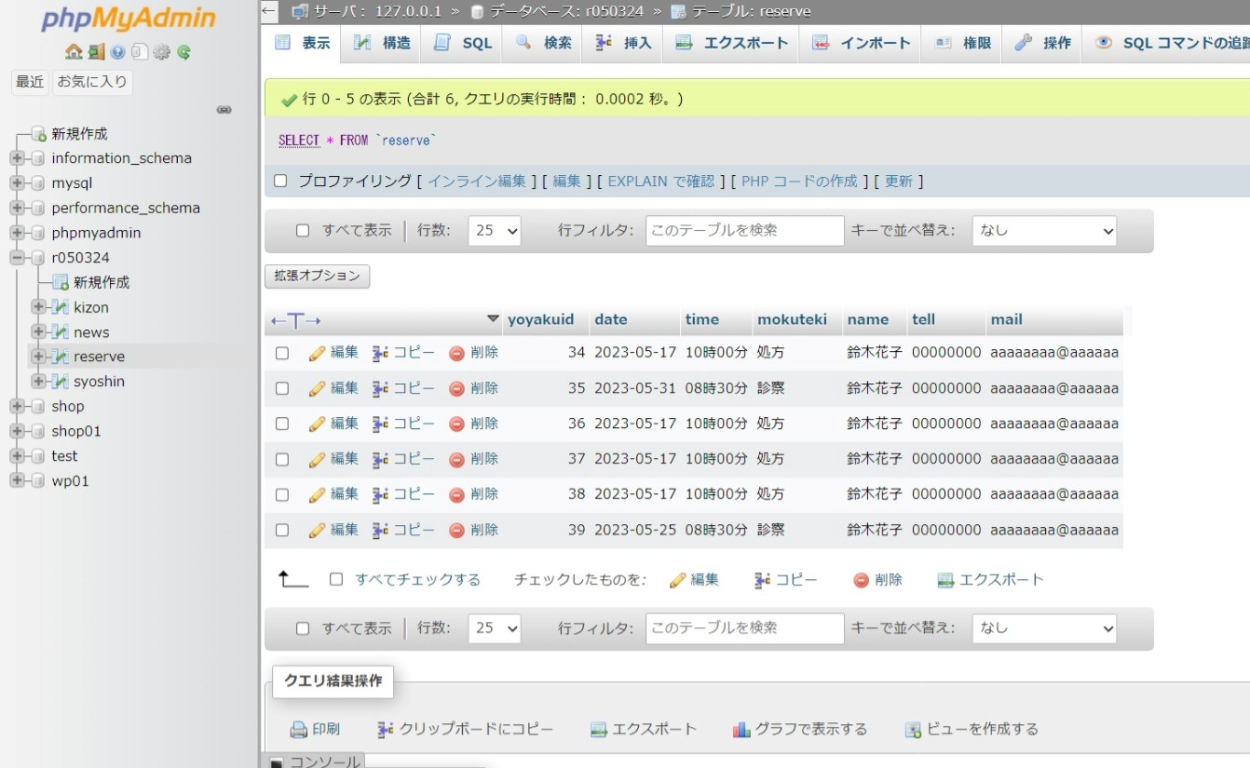
Task: Click the red delete icon for yoyakuid 39
Action: pos(457,530)
